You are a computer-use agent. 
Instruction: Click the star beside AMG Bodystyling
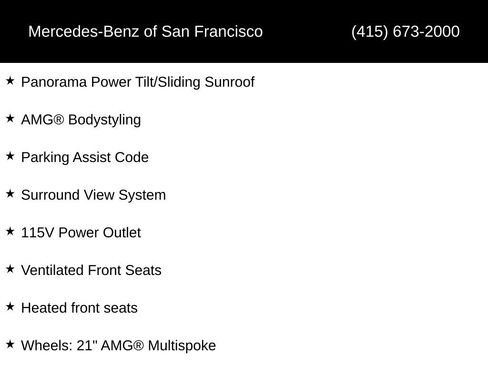(10, 118)
